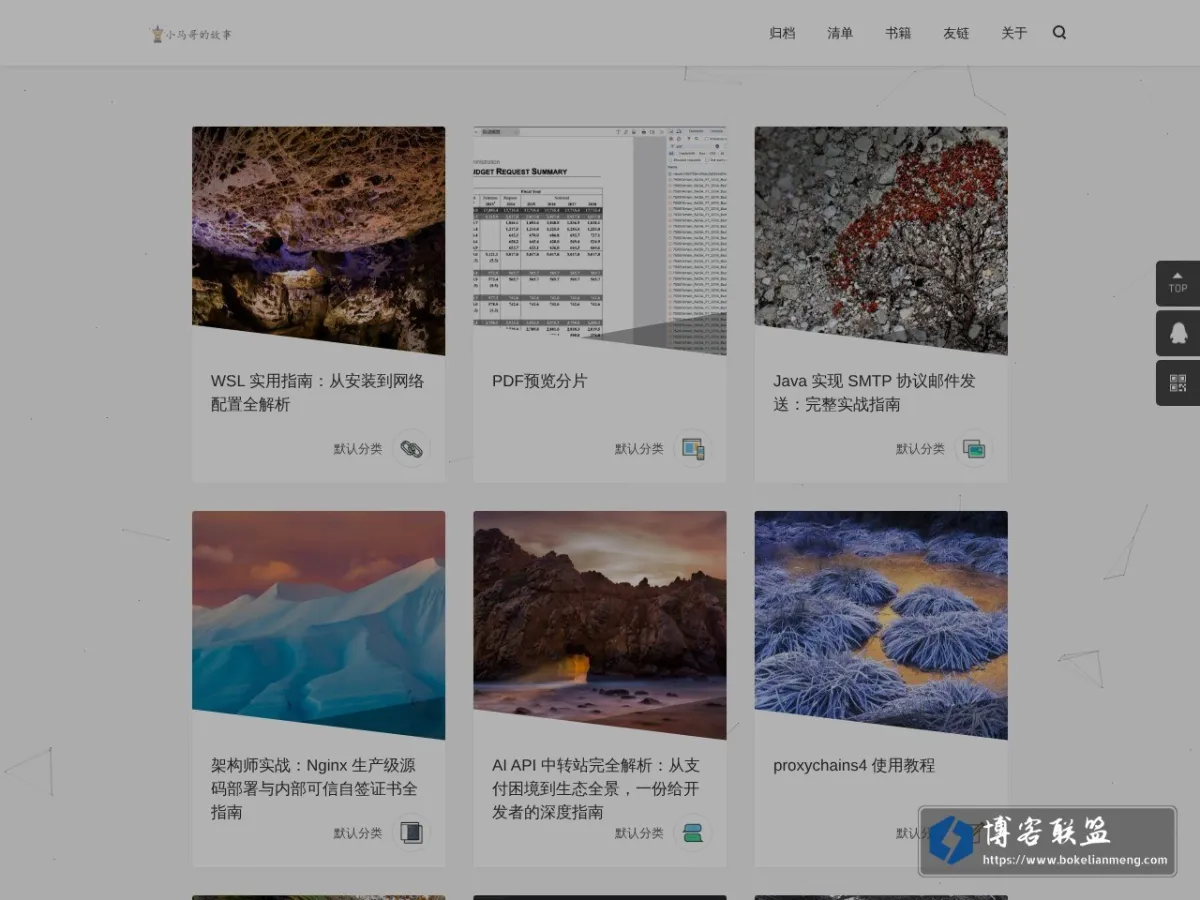Click link icon on WSL 实用指南 card
1200x900 pixels.
point(411,449)
